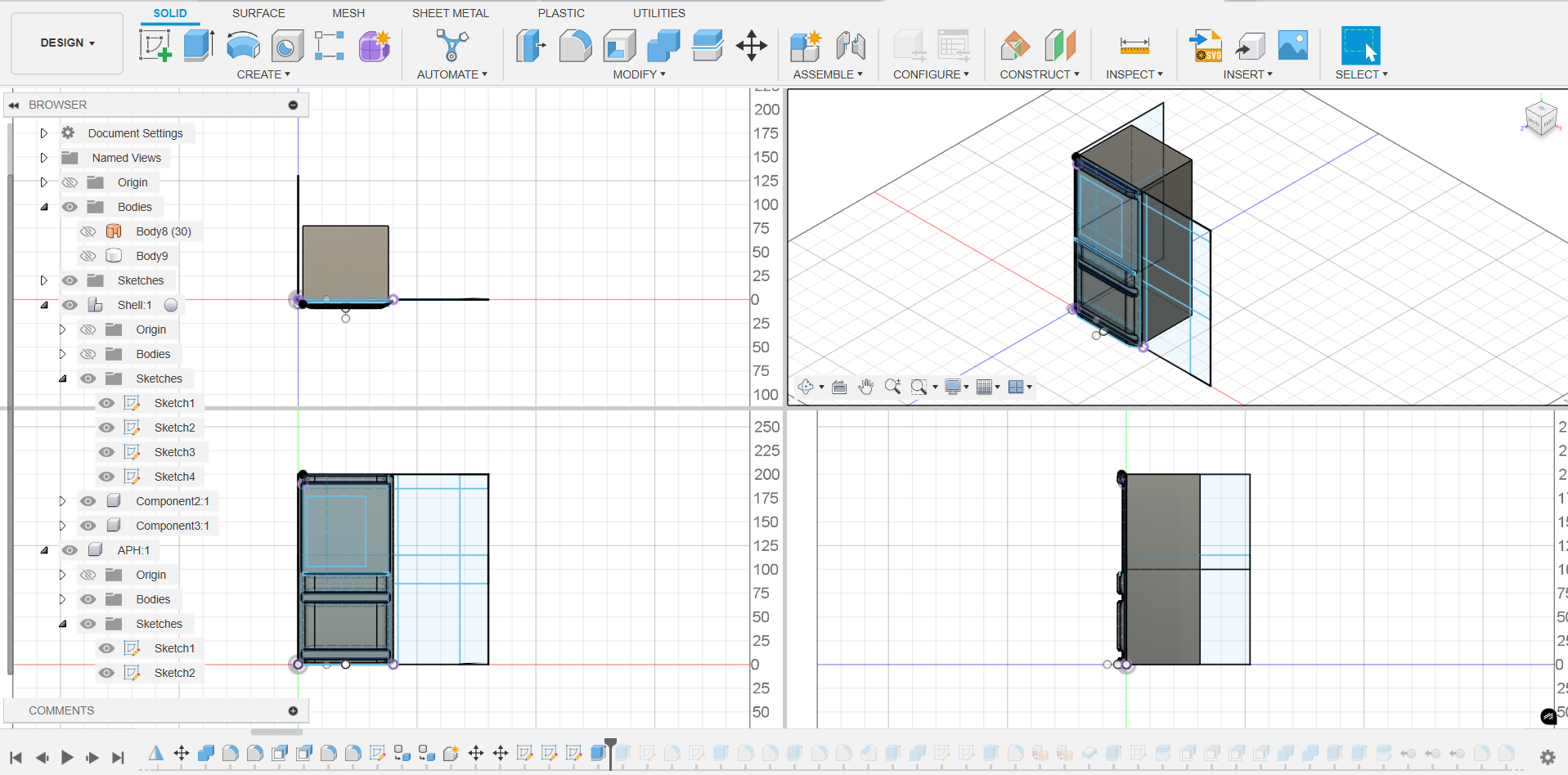Select the Insert SVG tool

coord(1206,46)
